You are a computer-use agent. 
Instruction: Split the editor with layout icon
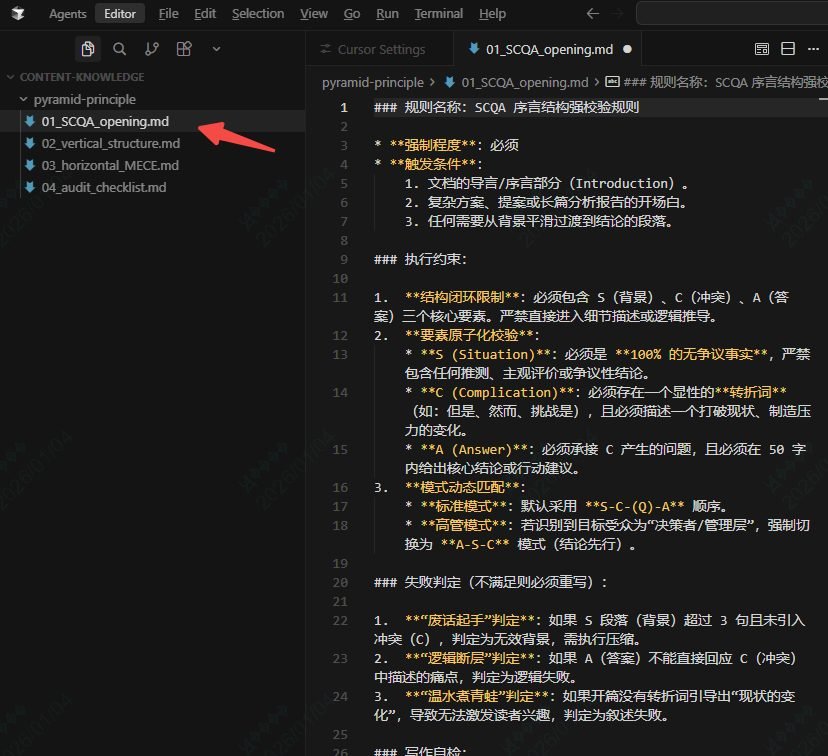787,49
